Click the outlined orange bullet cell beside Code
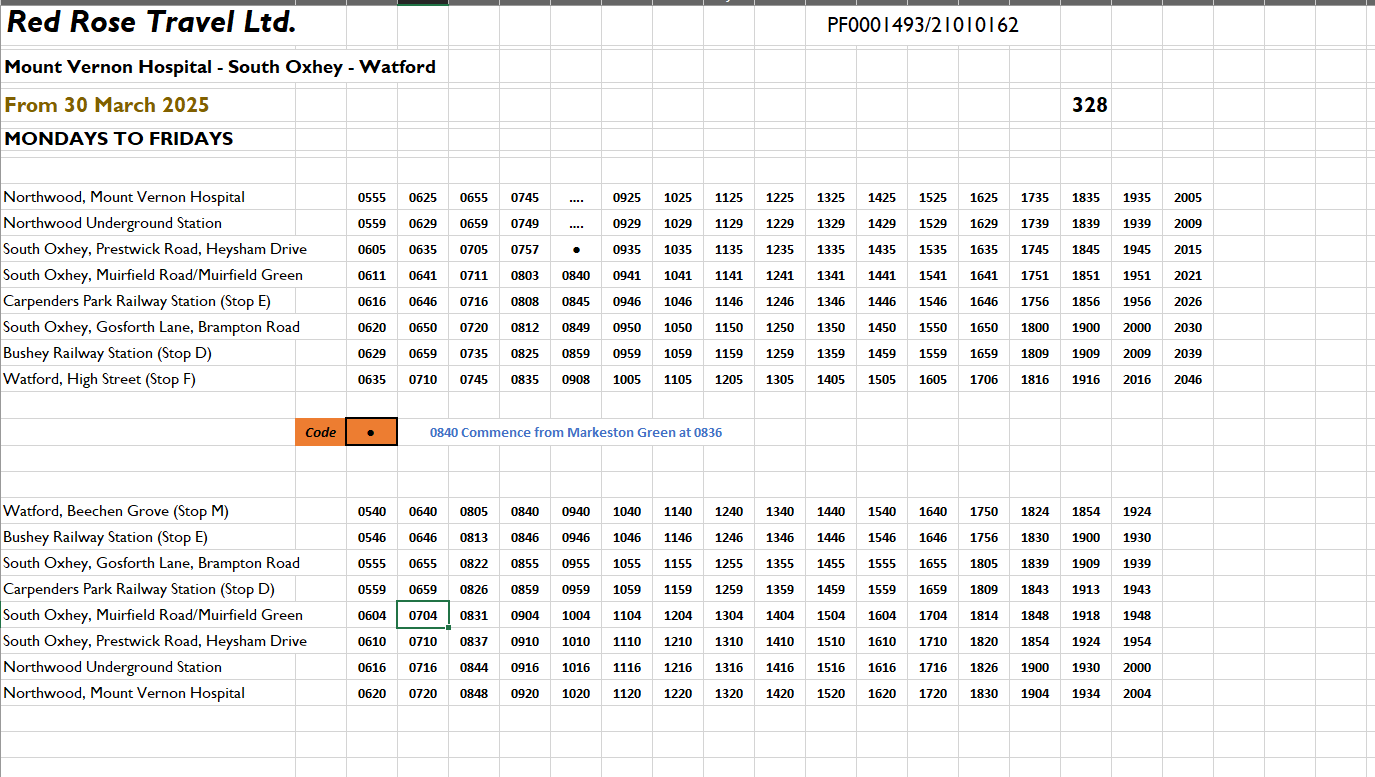1375x777 pixels. pos(372,432)
